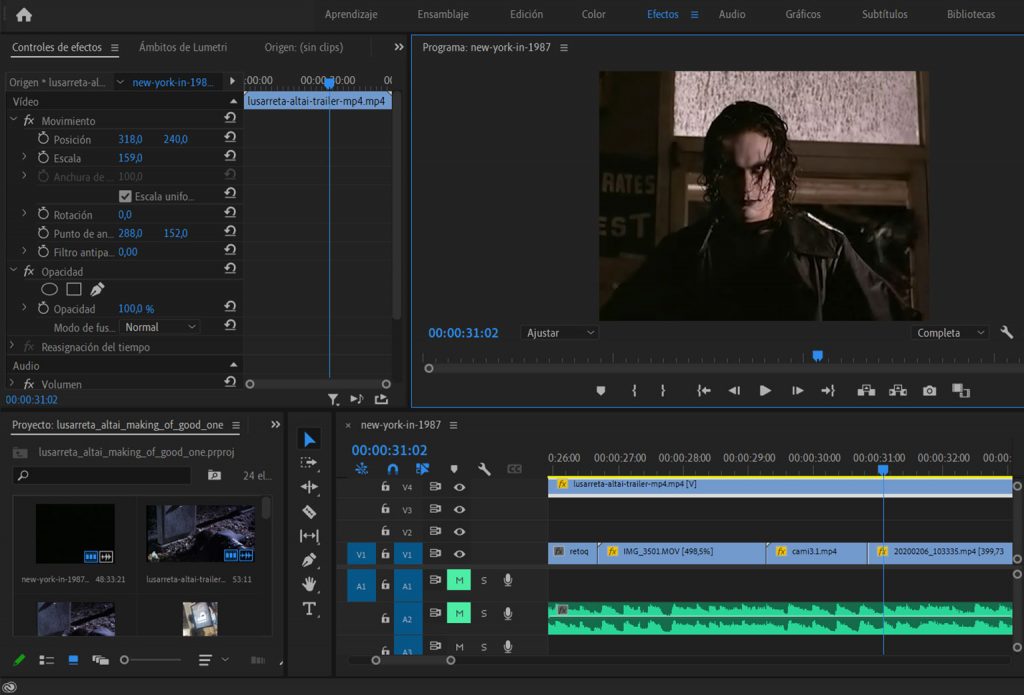Click the IMG_3501.MOV clip on V1
Image resolution: width=1024 pixels, height=695 pixels.
click(682, 552)
